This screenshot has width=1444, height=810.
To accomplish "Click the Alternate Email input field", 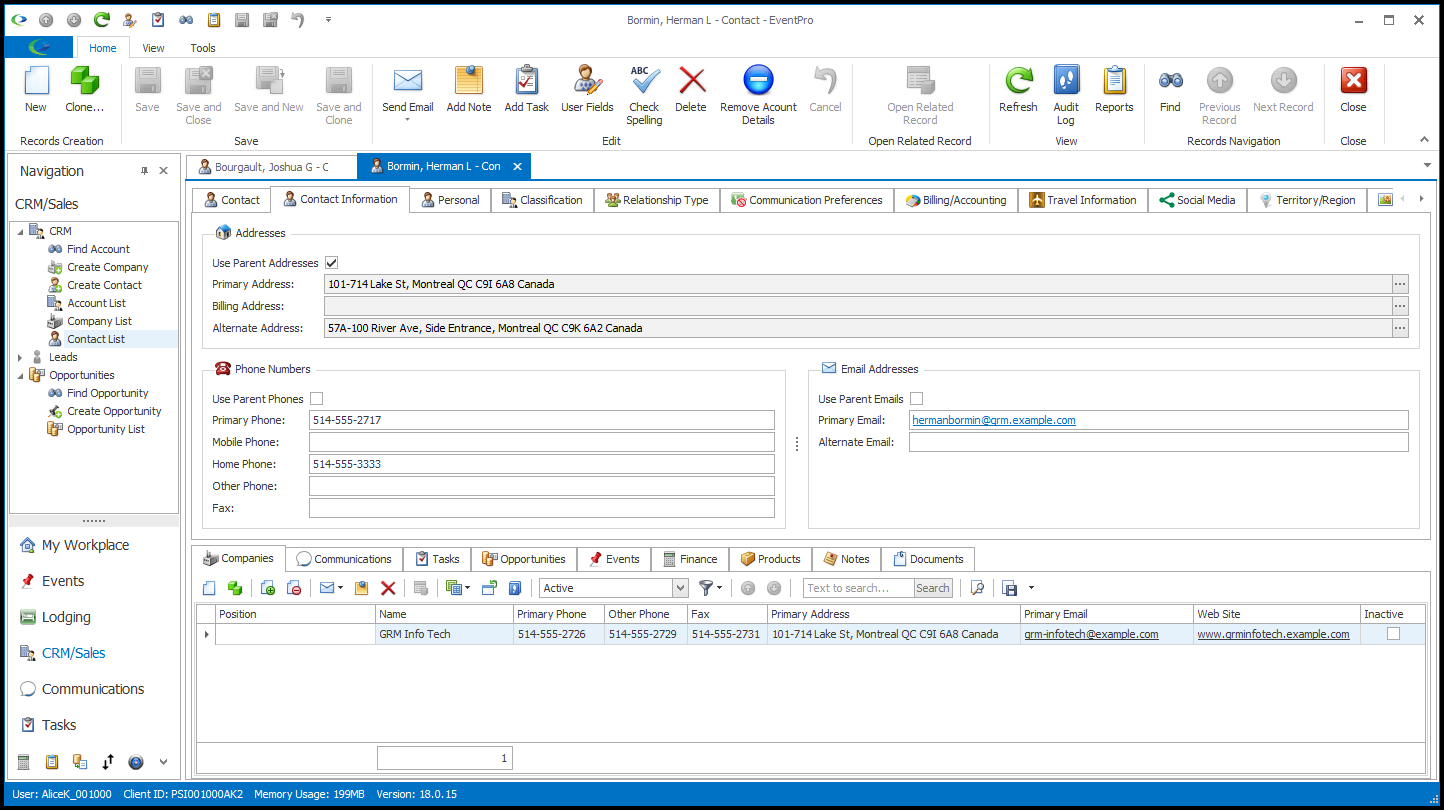I will (1158, 442).
